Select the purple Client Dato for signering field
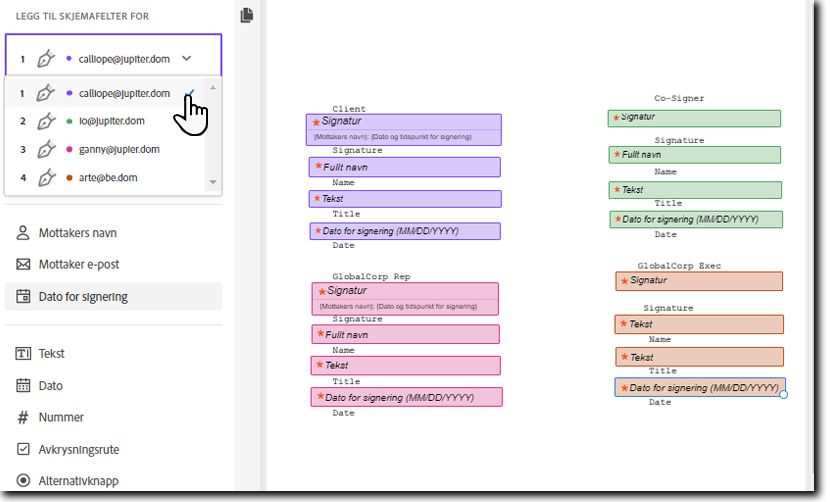Screen dimensions: 830x502 click(x=405, y=231)
